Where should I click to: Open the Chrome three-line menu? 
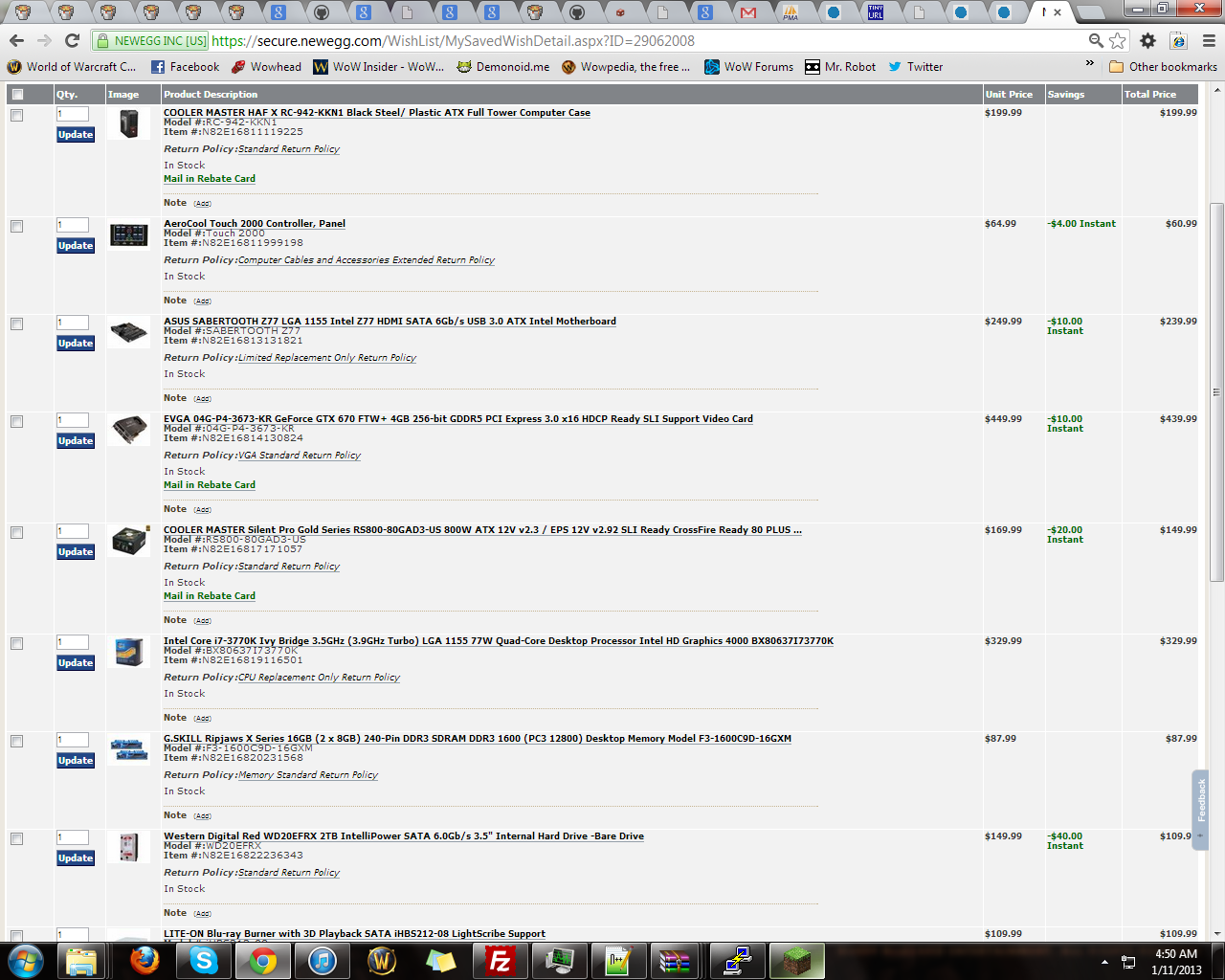pyautogui.click(x=1209, y=40)
